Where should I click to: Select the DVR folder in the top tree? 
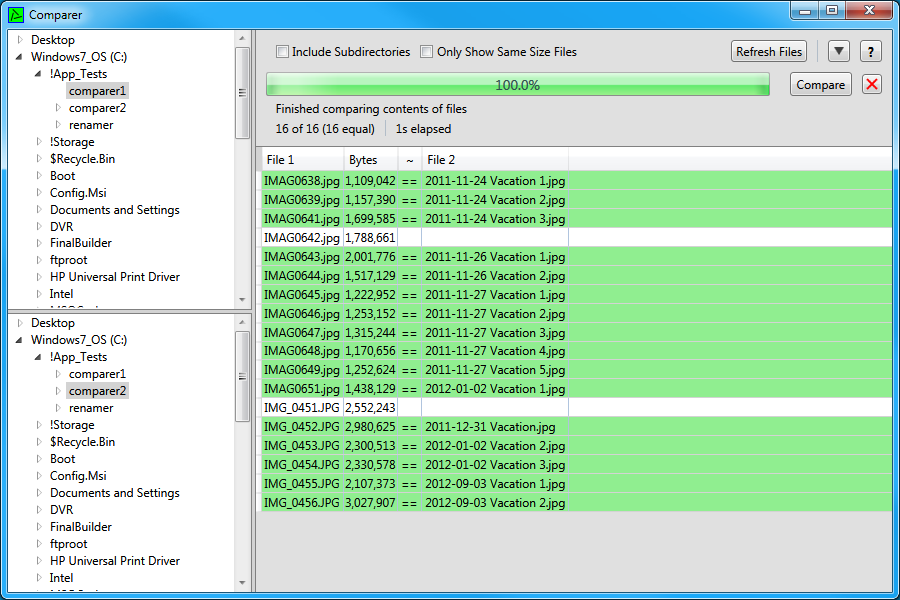pyautogui.click(x=62, y=226)
